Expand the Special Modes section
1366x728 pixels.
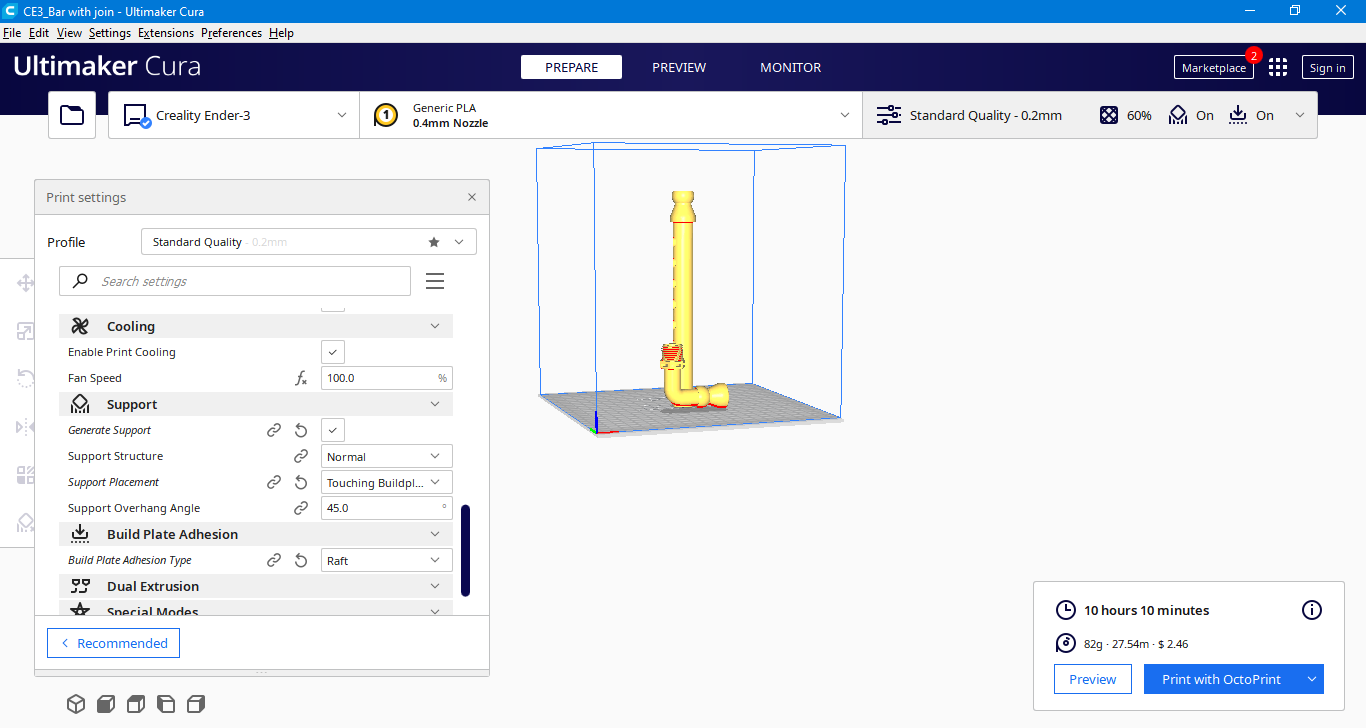(x=256, y=610)
